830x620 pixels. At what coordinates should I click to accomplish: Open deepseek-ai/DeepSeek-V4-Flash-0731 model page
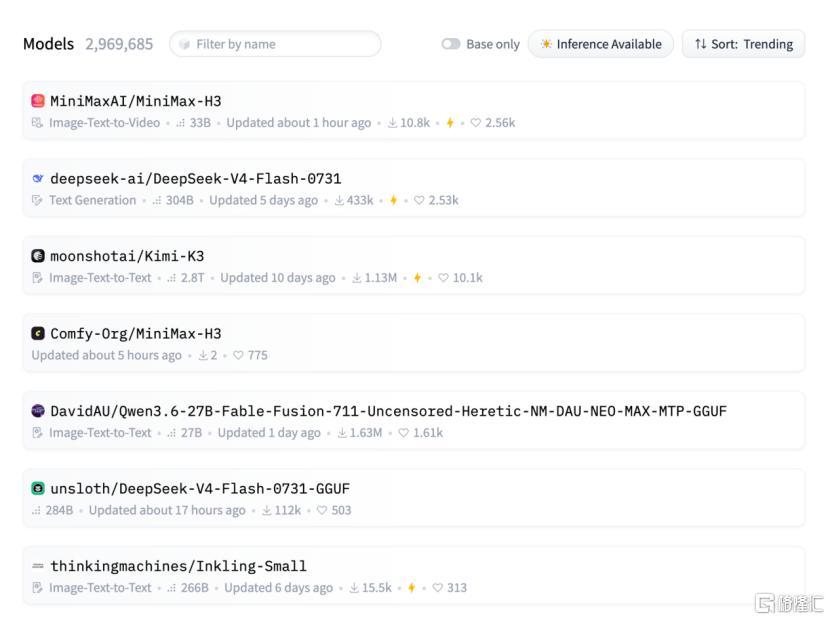[195, 178]
